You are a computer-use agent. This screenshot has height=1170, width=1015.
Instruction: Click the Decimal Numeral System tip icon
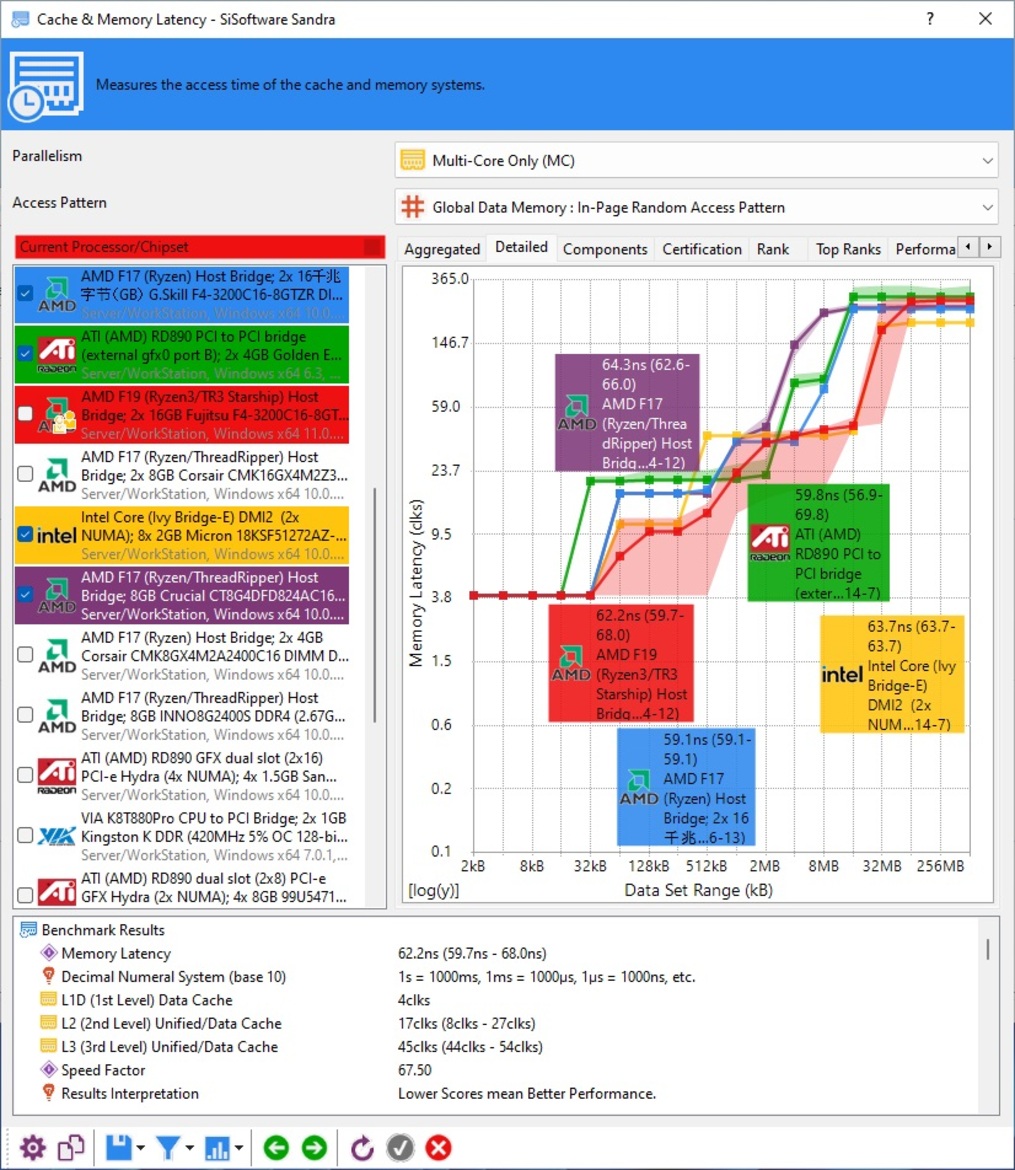click(x=49, y=976)
